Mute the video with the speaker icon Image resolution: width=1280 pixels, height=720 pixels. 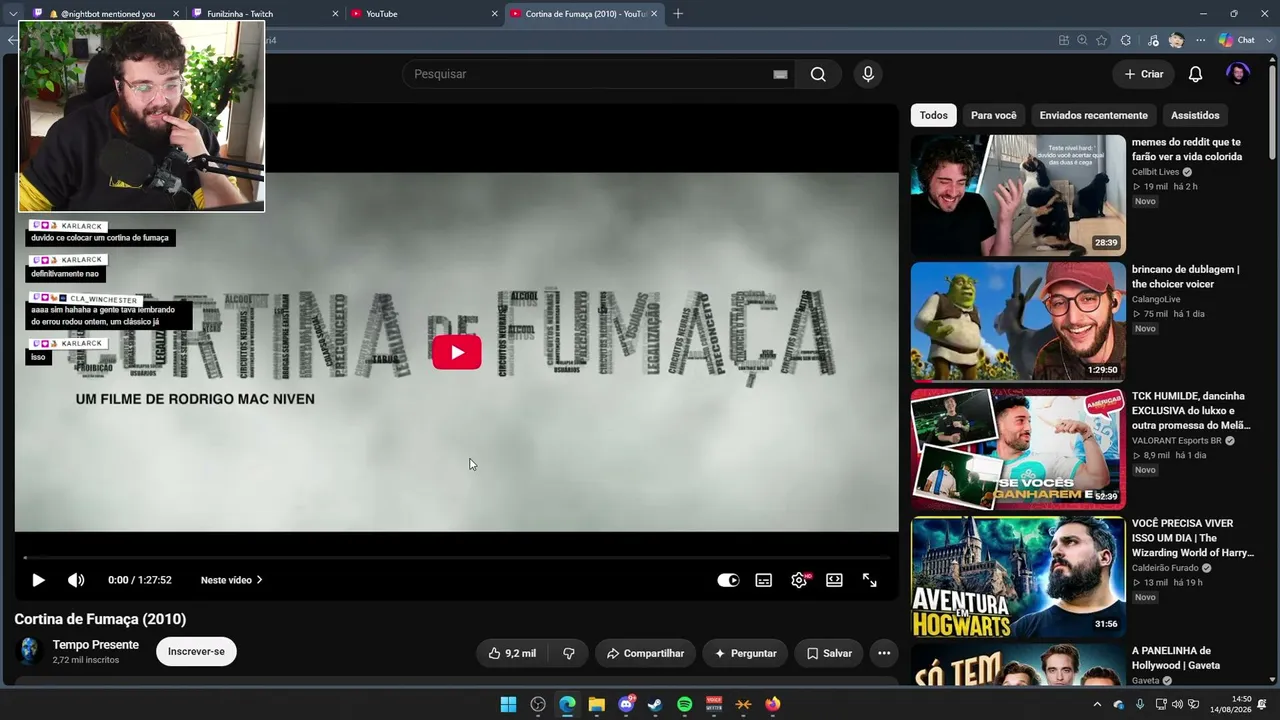(x=76, y=580)
